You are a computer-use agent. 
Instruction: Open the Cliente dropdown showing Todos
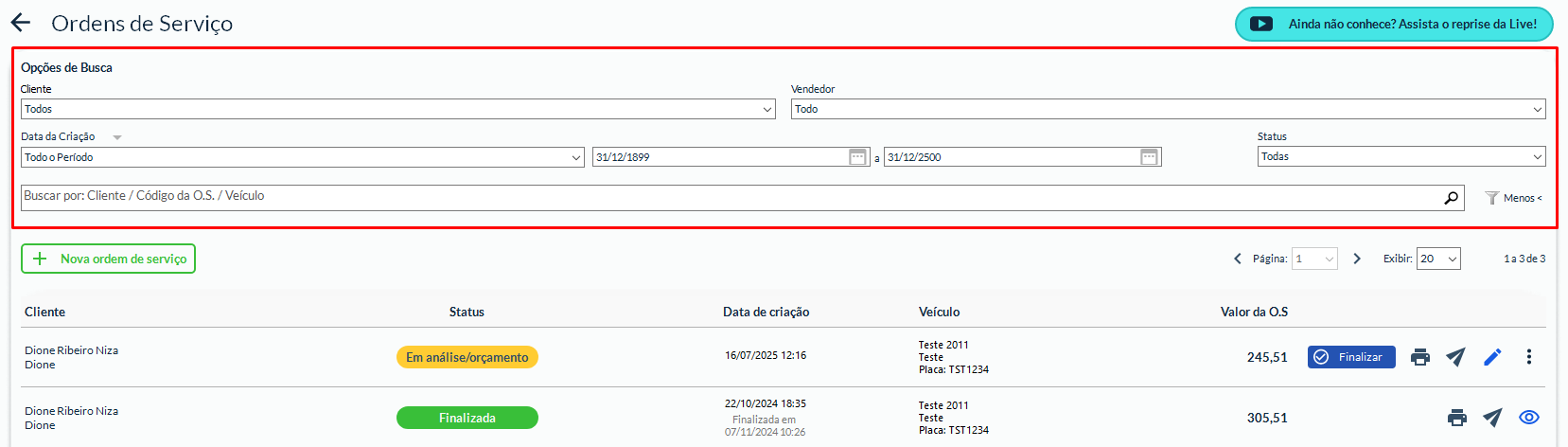(x=397, y=109)
